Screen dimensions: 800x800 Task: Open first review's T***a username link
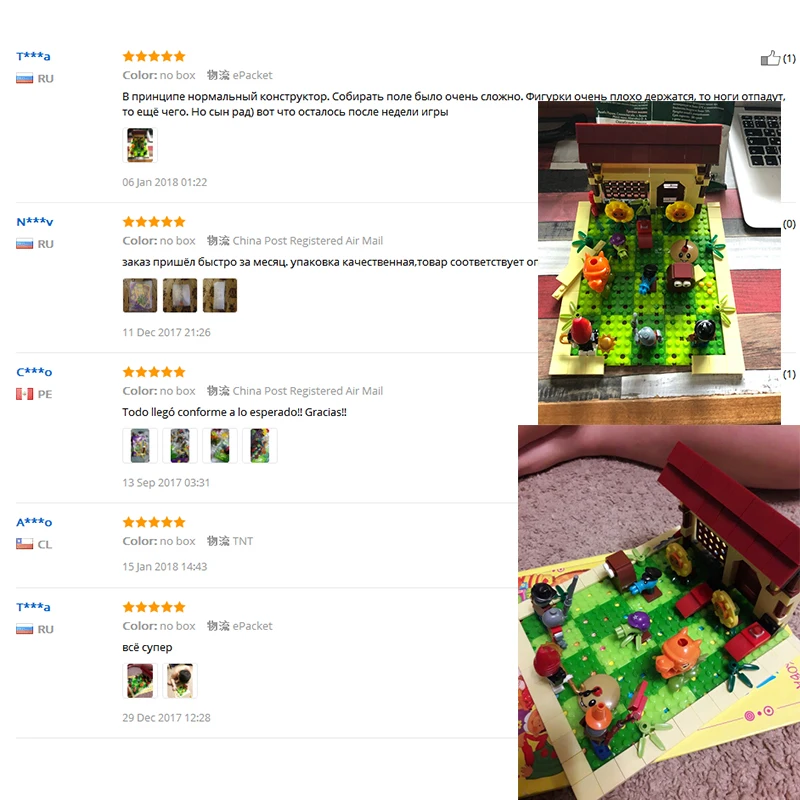[33, 56]
